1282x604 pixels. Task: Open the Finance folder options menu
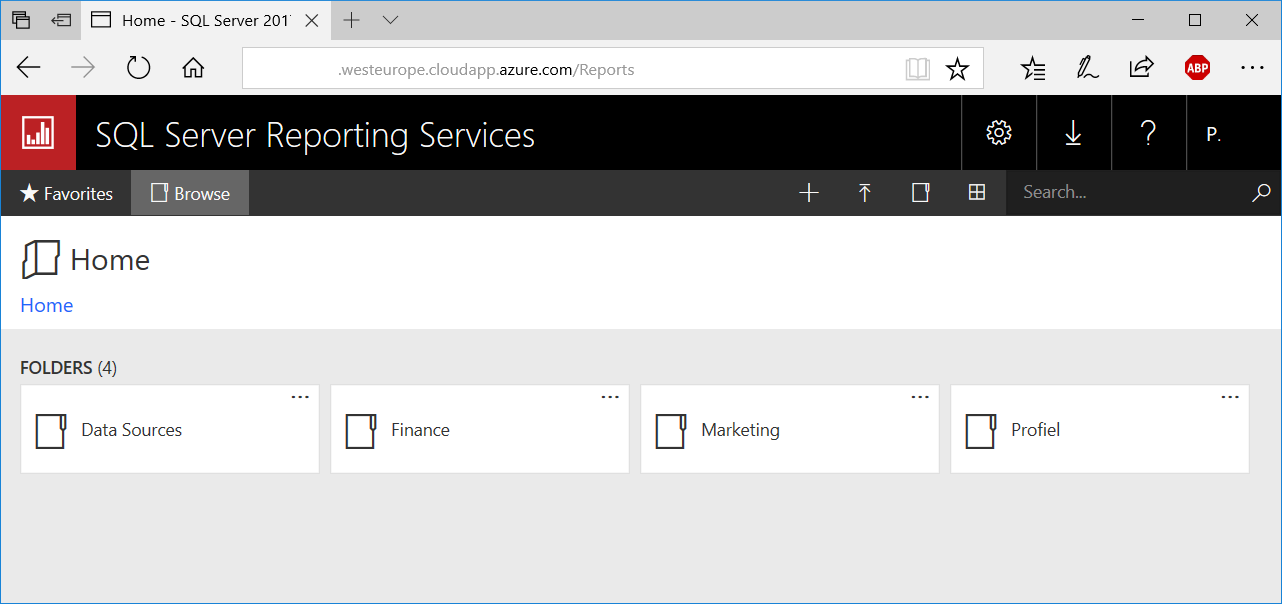610,396
